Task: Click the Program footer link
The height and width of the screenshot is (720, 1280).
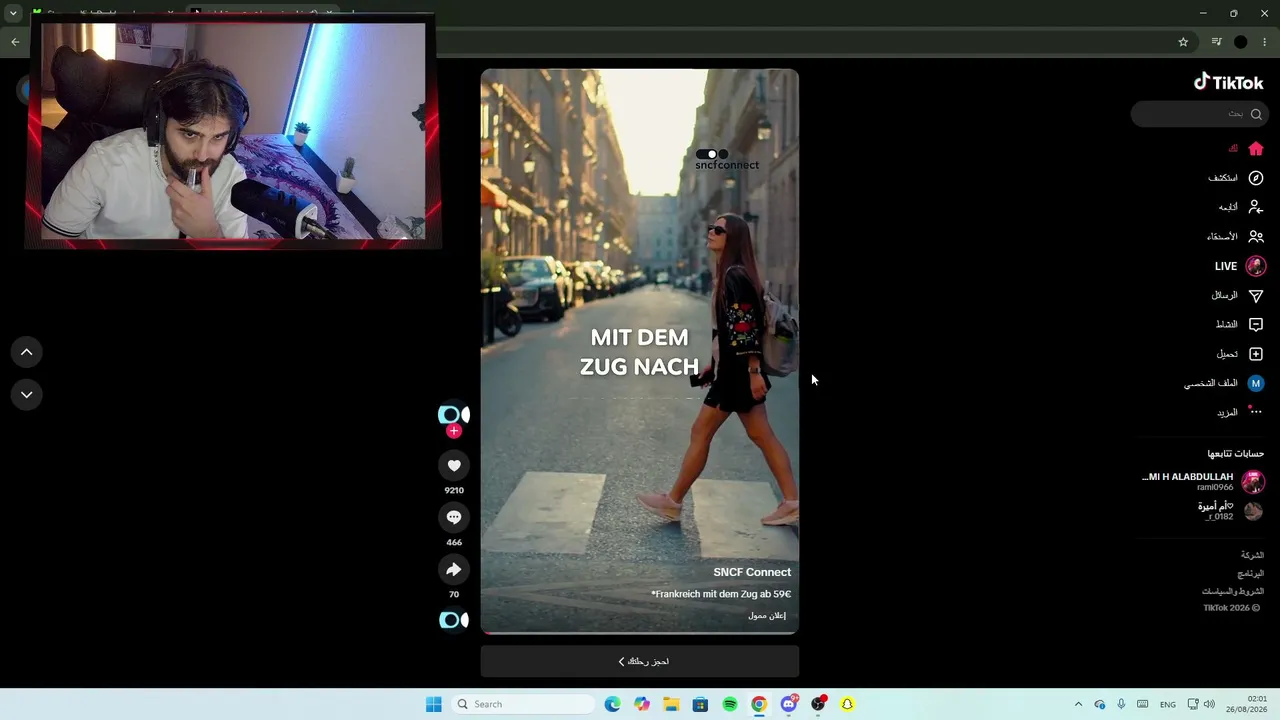Action: tap(1250, 574)
